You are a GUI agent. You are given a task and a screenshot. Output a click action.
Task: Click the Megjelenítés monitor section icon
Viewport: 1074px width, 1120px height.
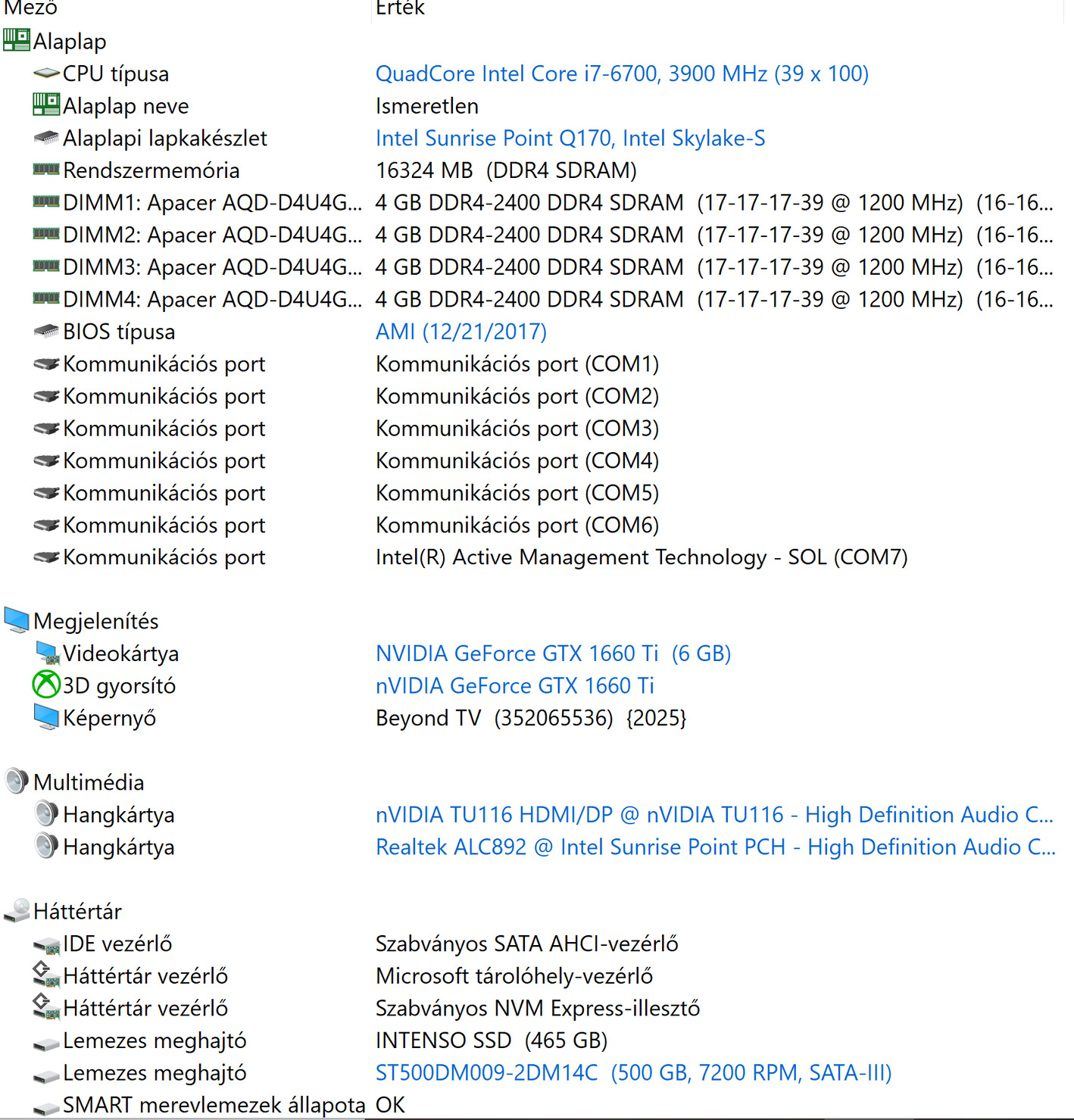pos(17,619)
